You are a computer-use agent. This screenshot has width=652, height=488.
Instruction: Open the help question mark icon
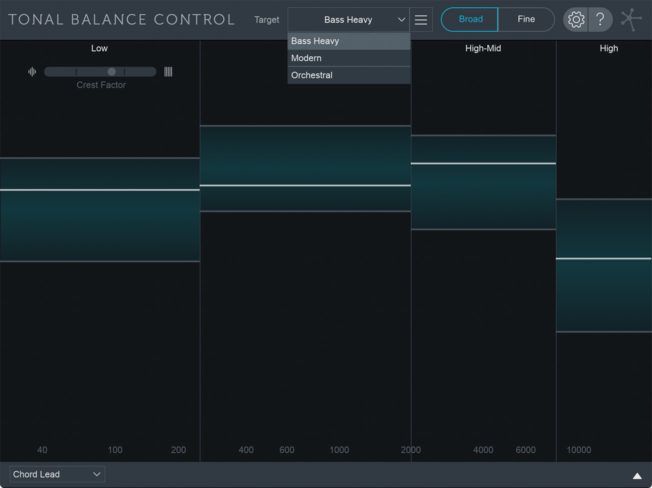600,20
